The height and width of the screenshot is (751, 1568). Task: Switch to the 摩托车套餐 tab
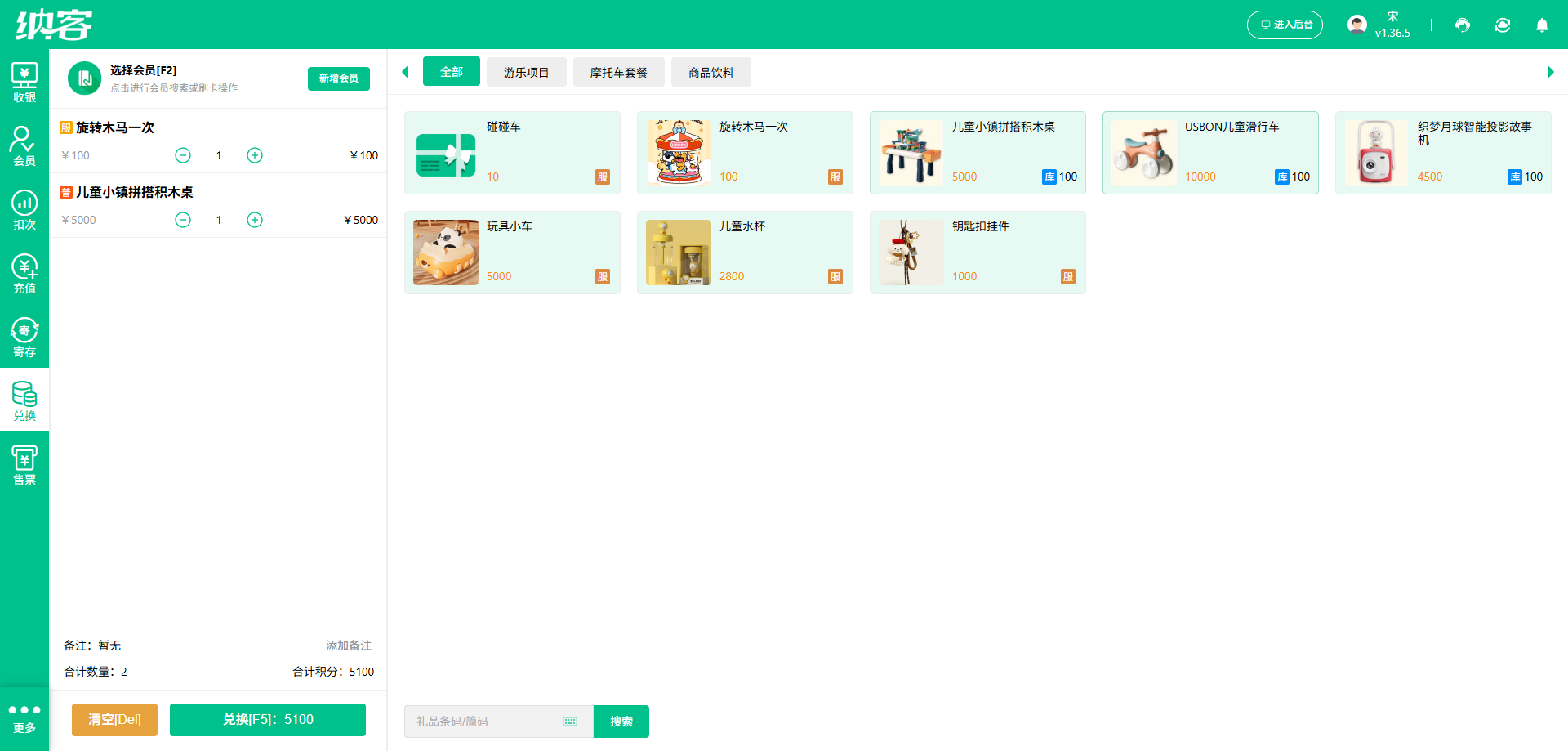pos(619,72)
